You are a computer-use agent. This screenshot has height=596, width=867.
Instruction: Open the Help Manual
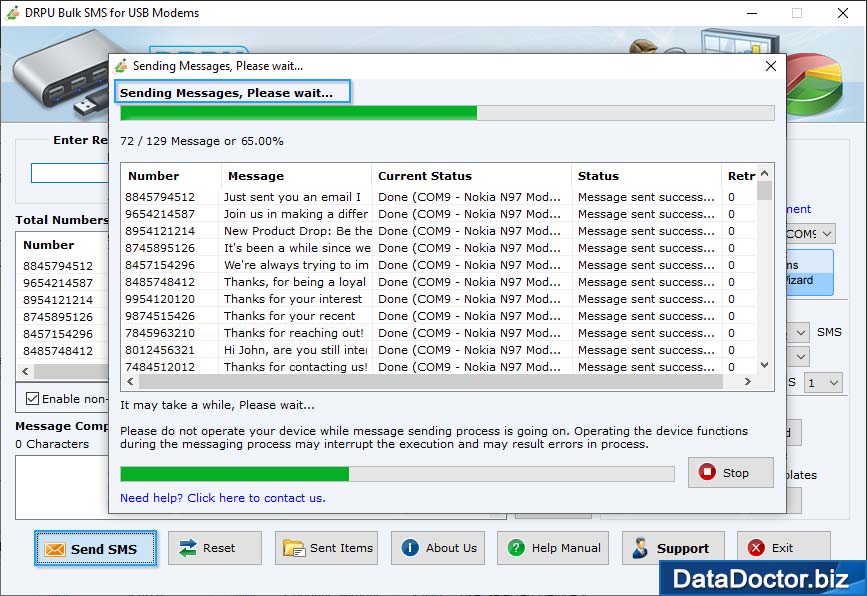coord(553,548)
